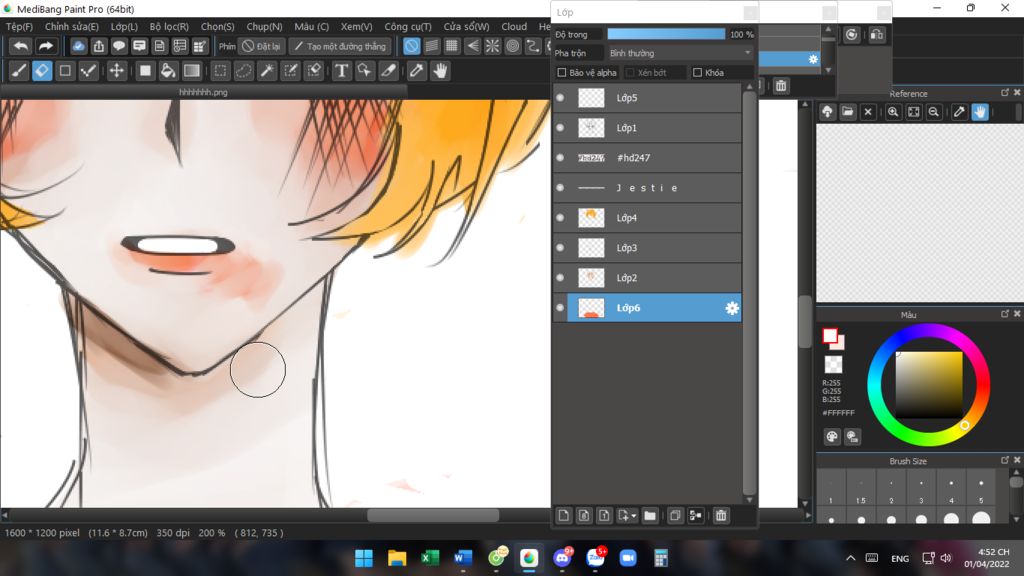Select the Select Eraser tool
The height and width of the screenshot is (576, 1024).
[x=314, y=71]
